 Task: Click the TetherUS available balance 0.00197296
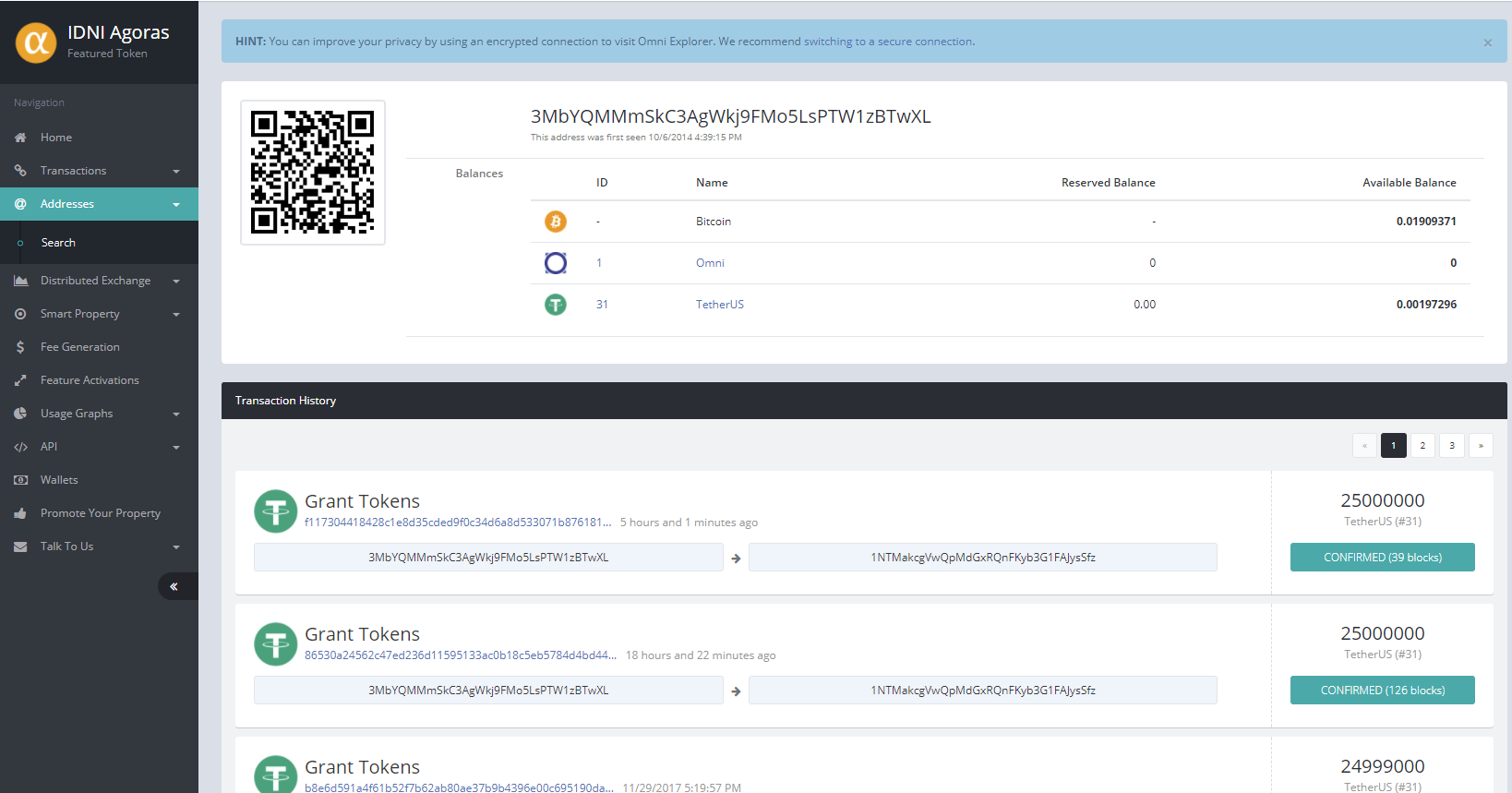[1426, 305]
